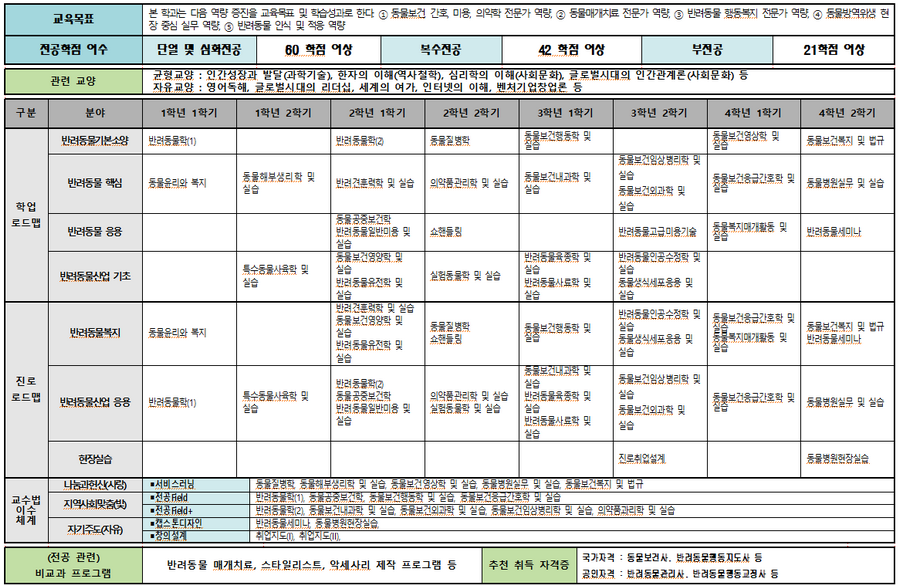Screen dimensions: 900x586
Task: Click the 단일 및 심화전공 cell
Action: [199, 49]
